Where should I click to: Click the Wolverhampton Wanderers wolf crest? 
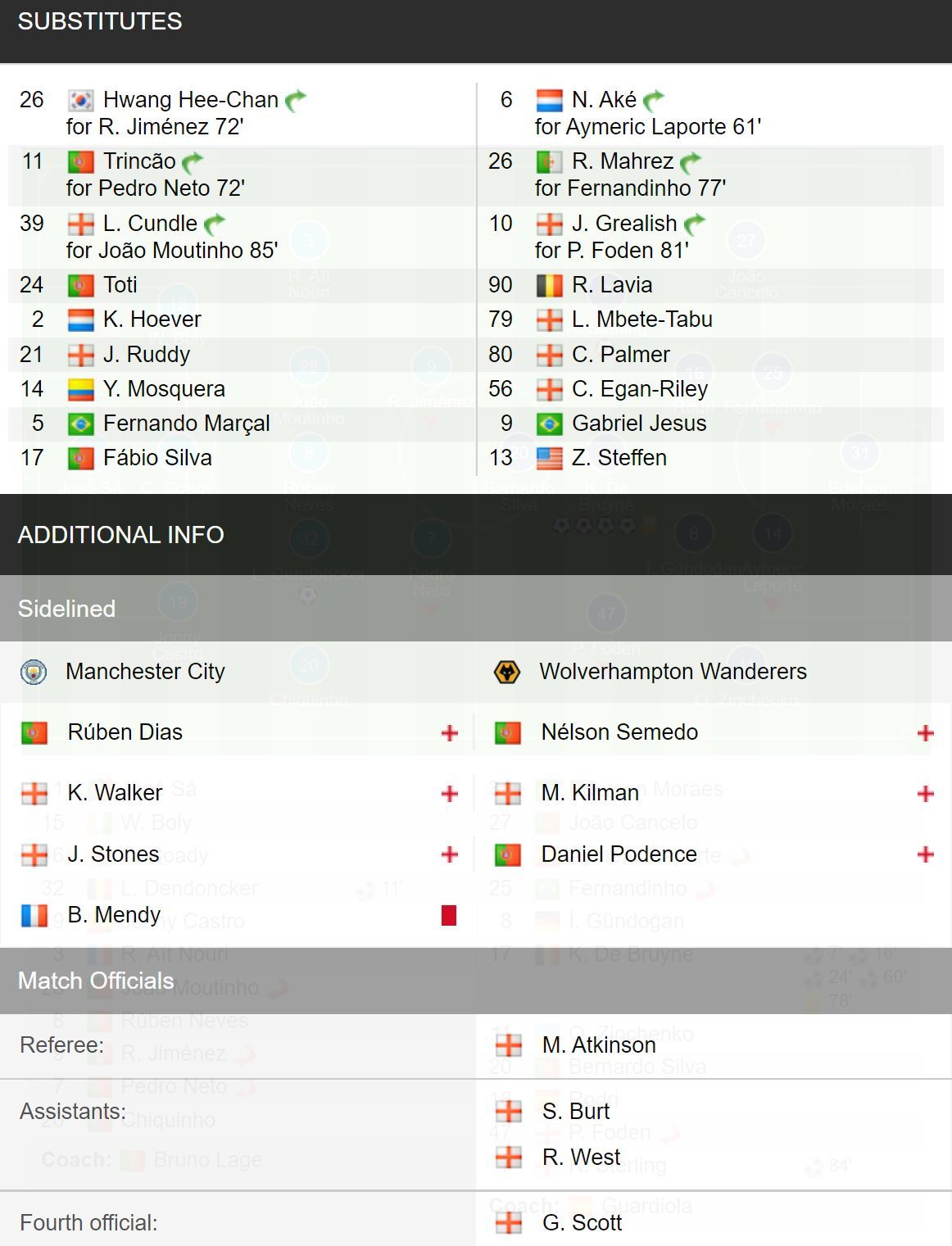click(x=507, y=672)
